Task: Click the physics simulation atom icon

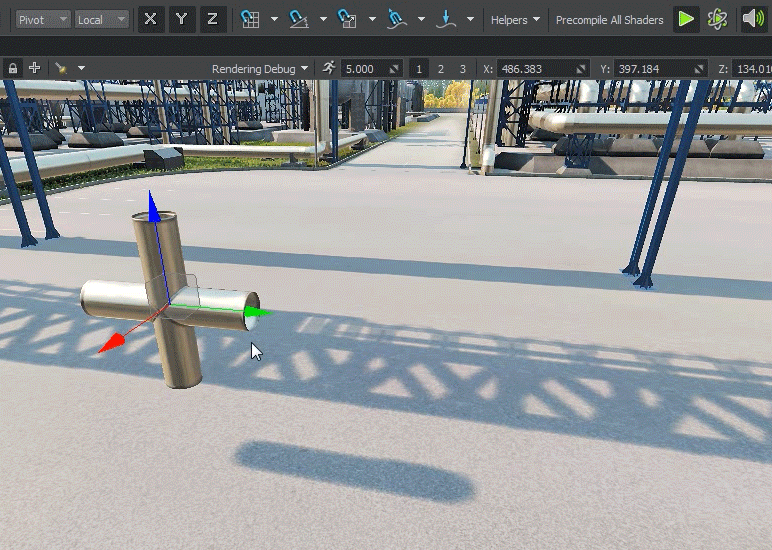Action: pyautogui.click(x=717, y=19)
